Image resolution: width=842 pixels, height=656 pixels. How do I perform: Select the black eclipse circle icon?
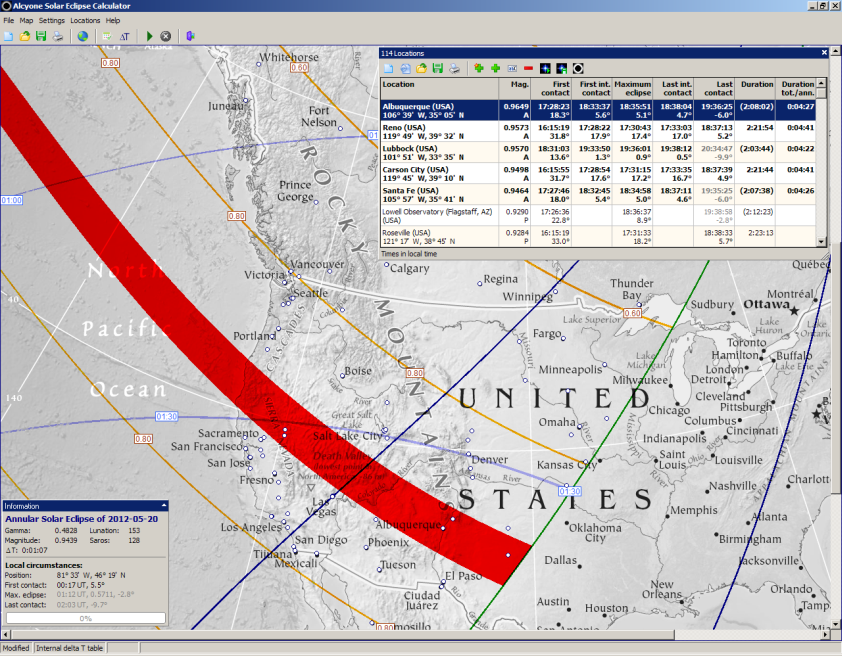pos(577,68)
